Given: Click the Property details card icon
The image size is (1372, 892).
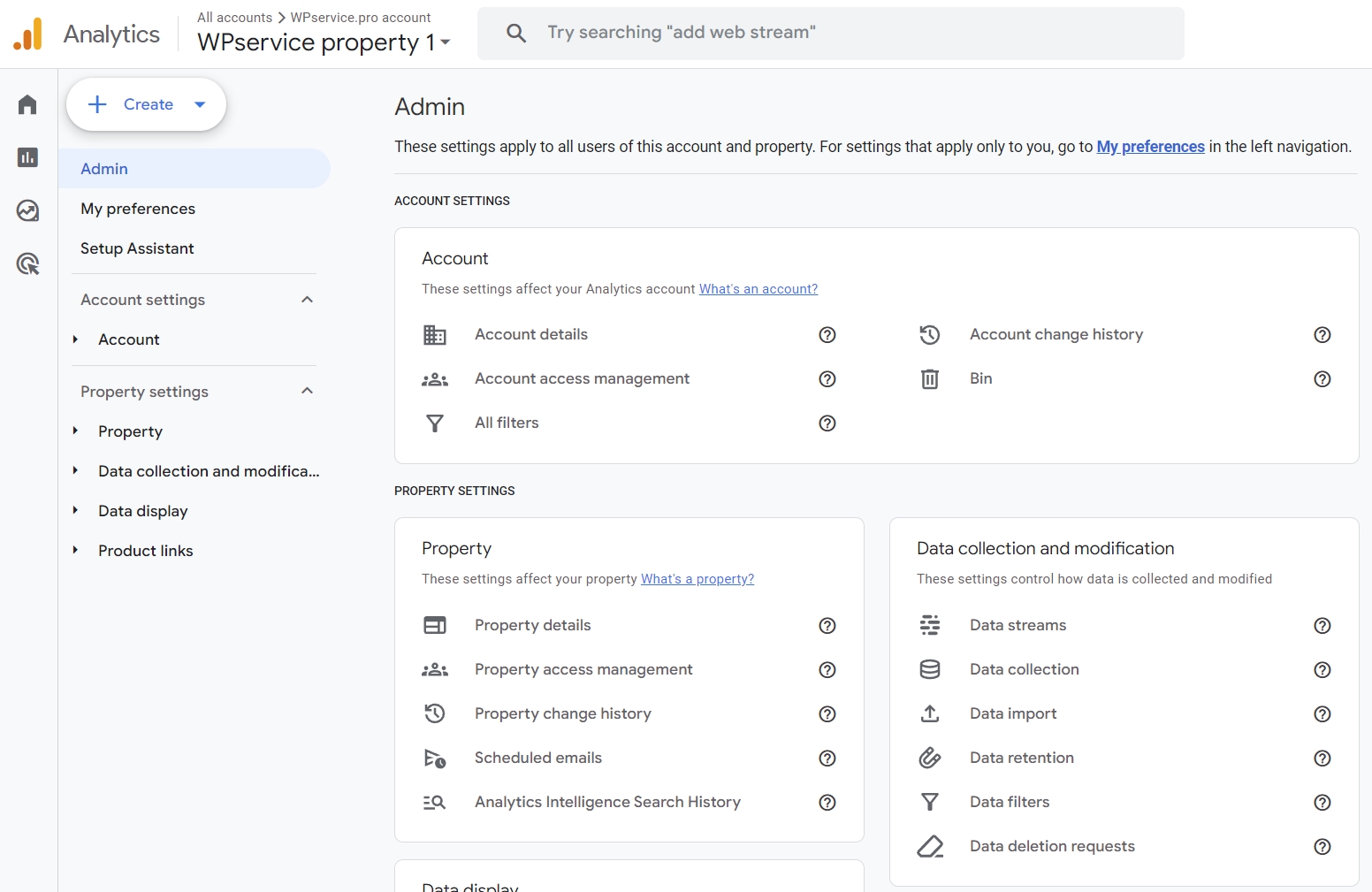Looking at the screenshot, I should pyautogui.click(x=435, y=626).
